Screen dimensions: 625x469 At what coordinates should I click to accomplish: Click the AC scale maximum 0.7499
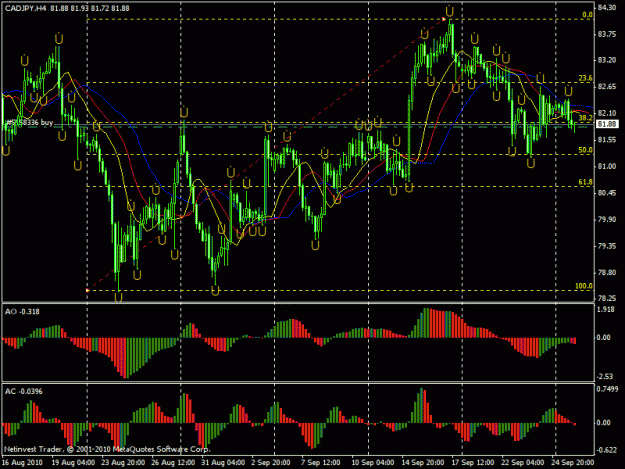pos(608,389)
